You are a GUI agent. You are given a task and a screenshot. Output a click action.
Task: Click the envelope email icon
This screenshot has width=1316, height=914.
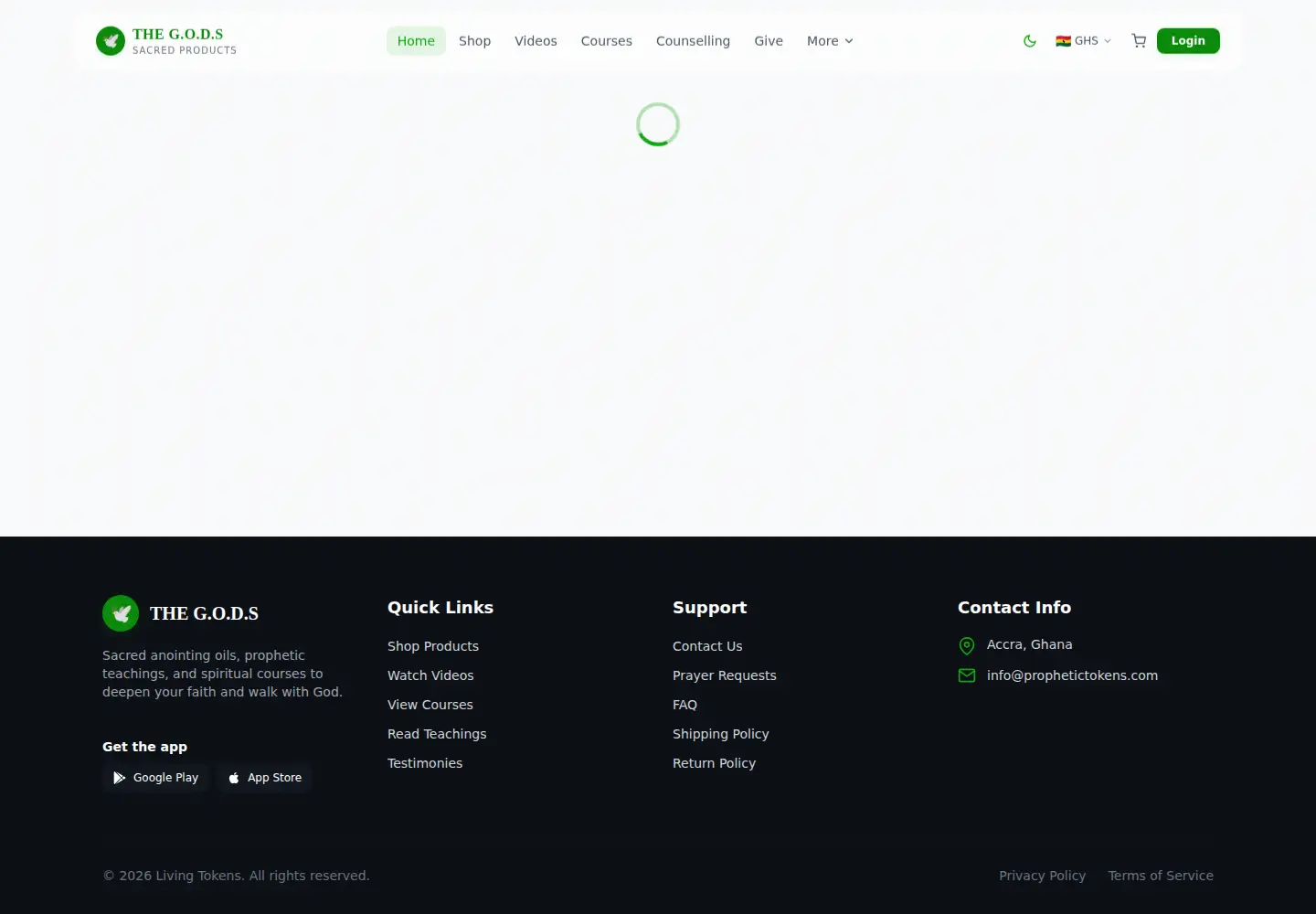coord(967,675)
